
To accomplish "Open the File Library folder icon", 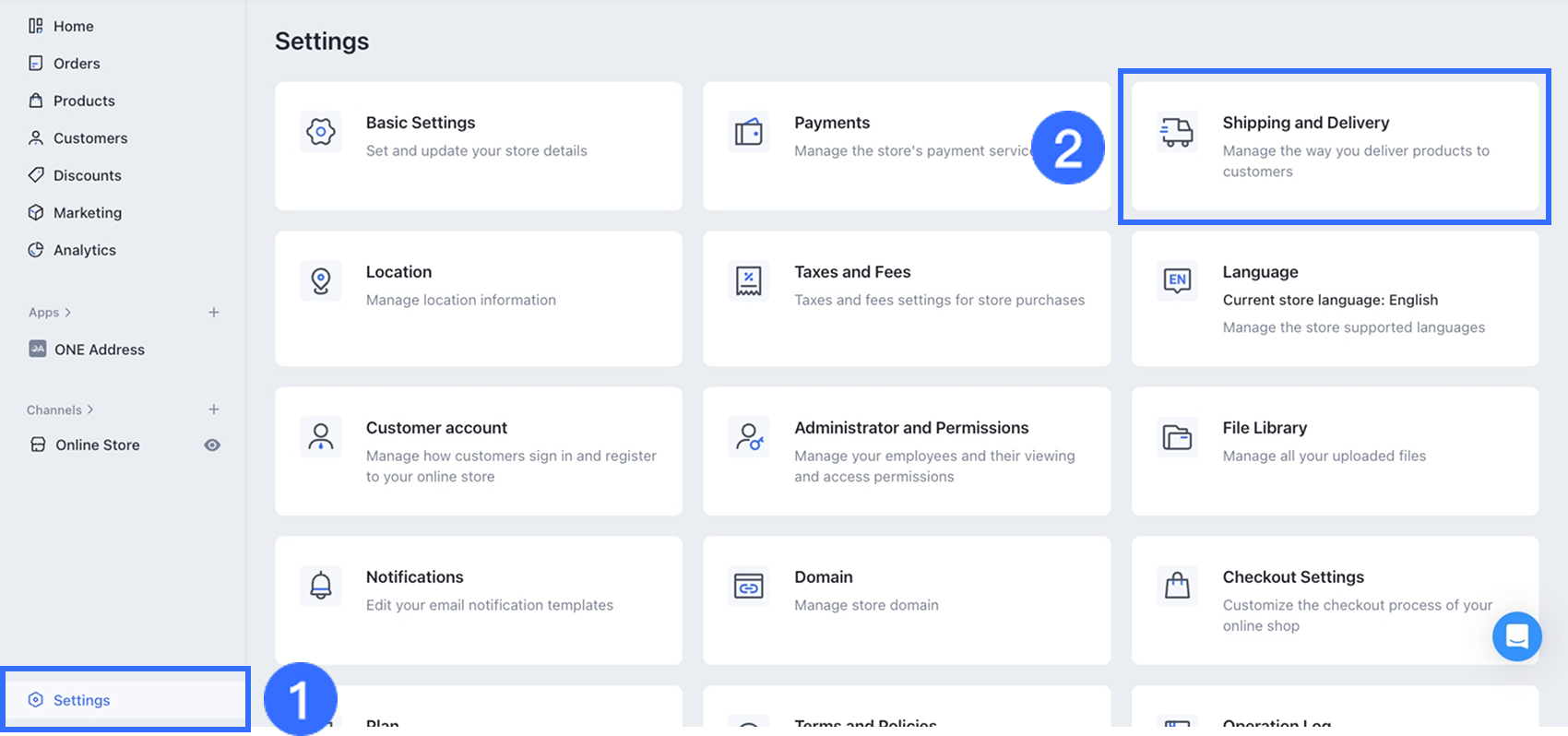I will pyautogui.click(x=1177, y=436).
